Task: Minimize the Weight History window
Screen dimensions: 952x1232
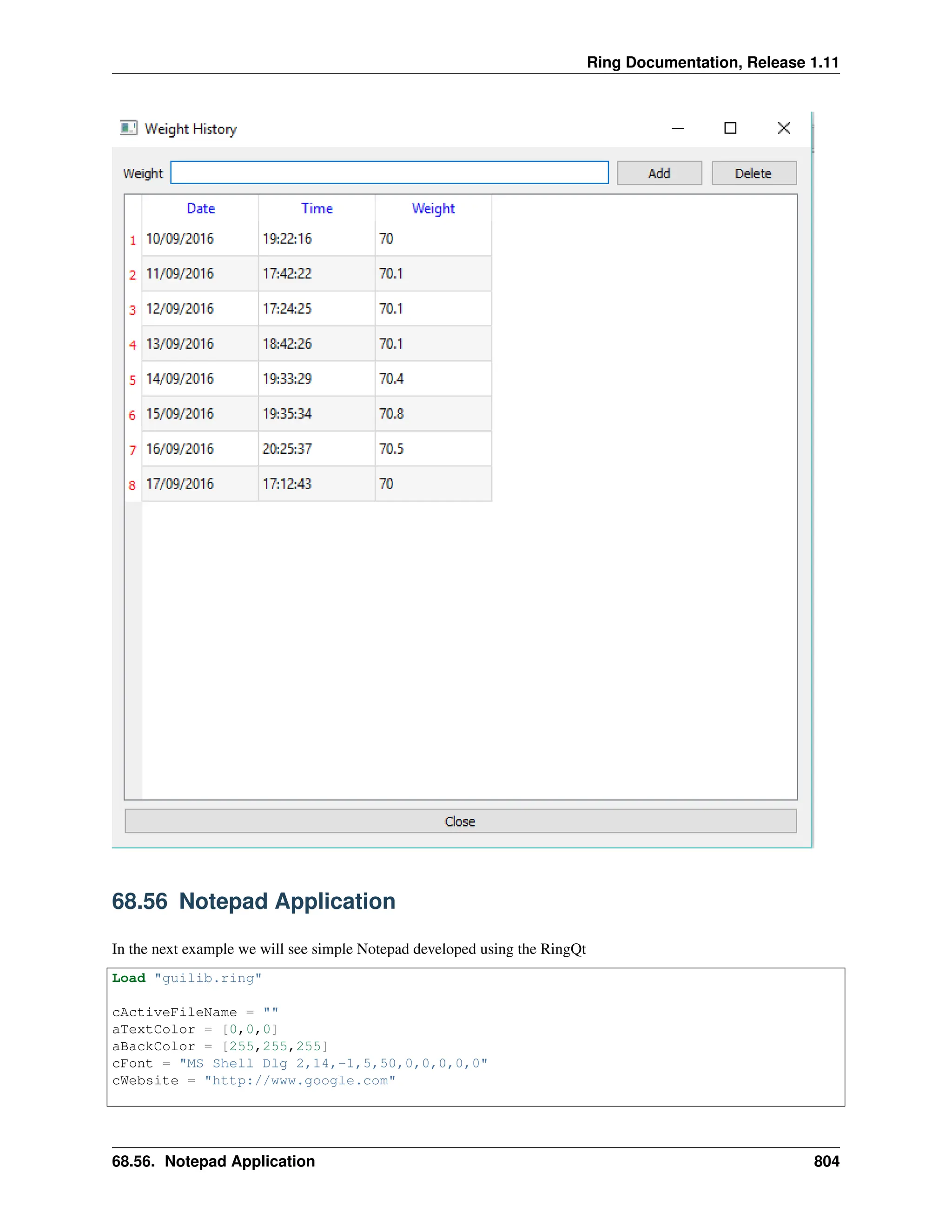Action: [x=678, y=129]
